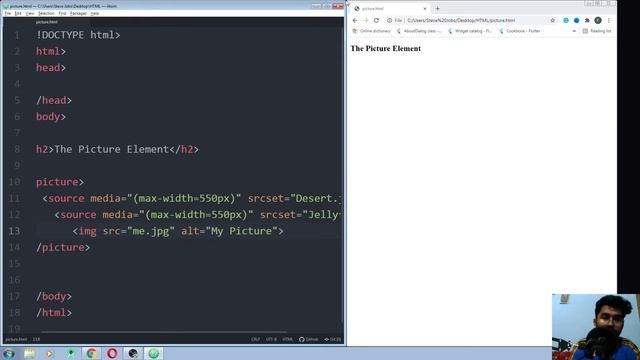
Task: Click the img src="me.jpg" code line
Action: (x=178, y=231)
